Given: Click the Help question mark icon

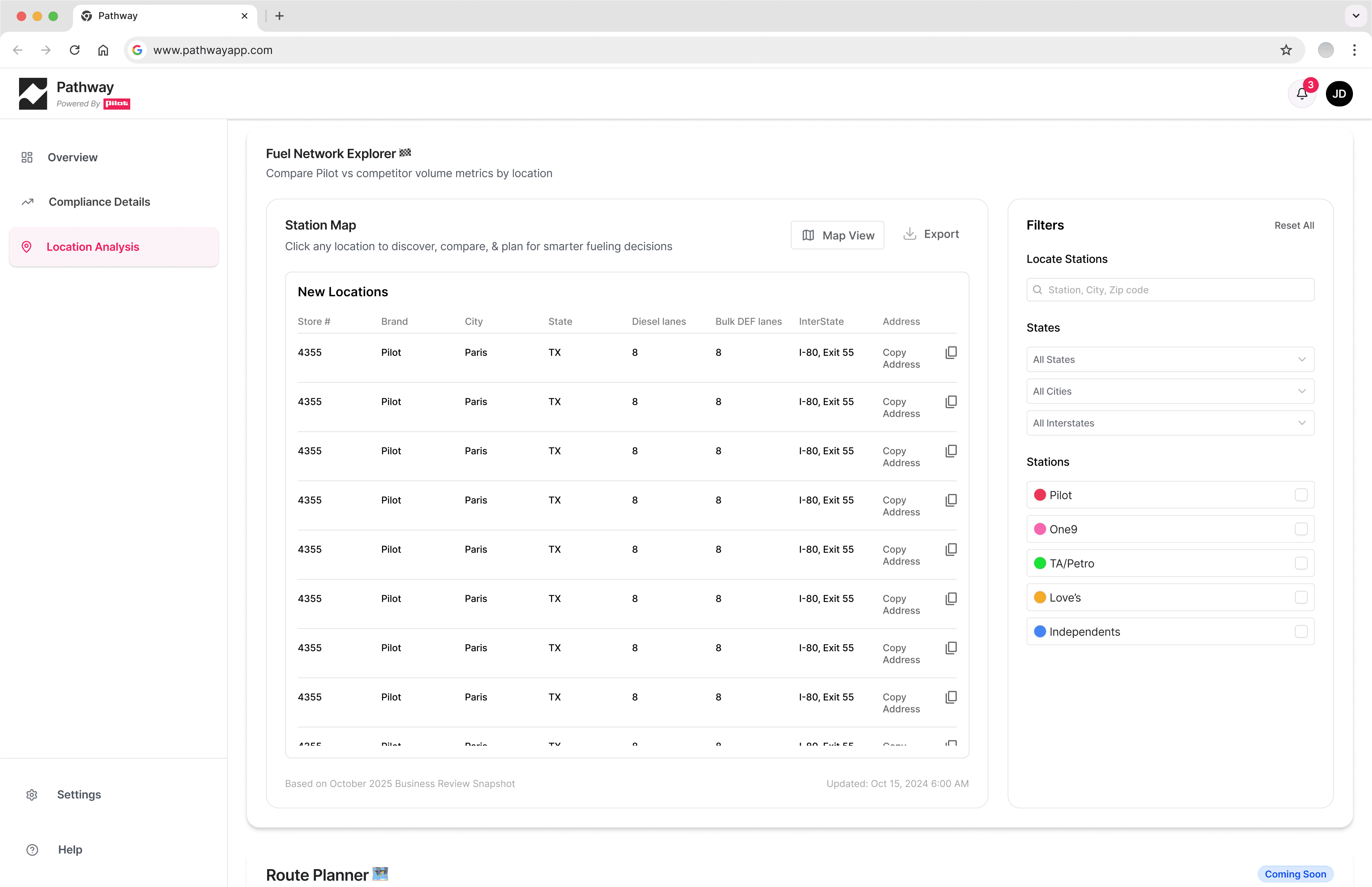Looking at the screenshot, I should tap(32, 850).
